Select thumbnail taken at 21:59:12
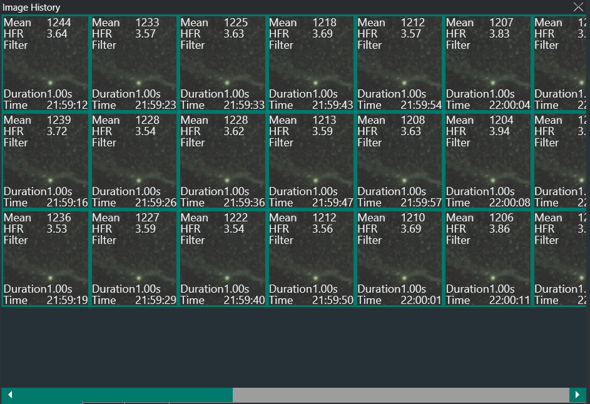590x404 pixels. pyautogui.click(x=46, y=63)
